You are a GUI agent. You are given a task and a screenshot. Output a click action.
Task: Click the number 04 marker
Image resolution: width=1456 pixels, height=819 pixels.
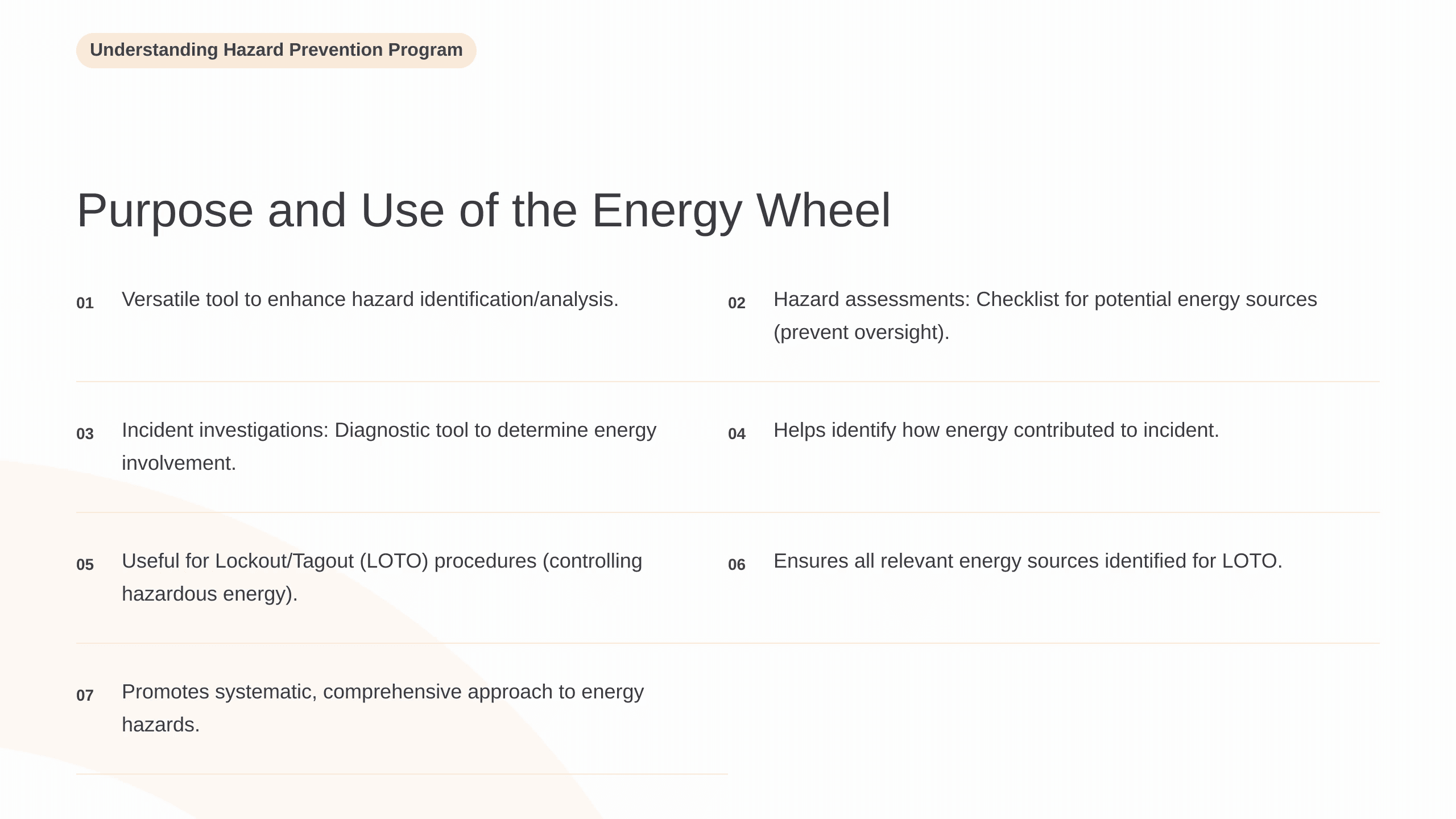[737, 434]
